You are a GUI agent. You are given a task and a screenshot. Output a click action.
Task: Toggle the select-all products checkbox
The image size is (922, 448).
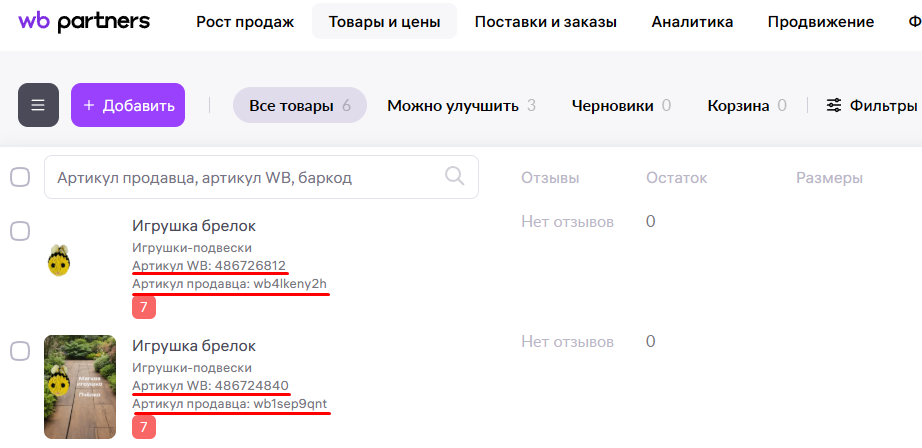20,177
